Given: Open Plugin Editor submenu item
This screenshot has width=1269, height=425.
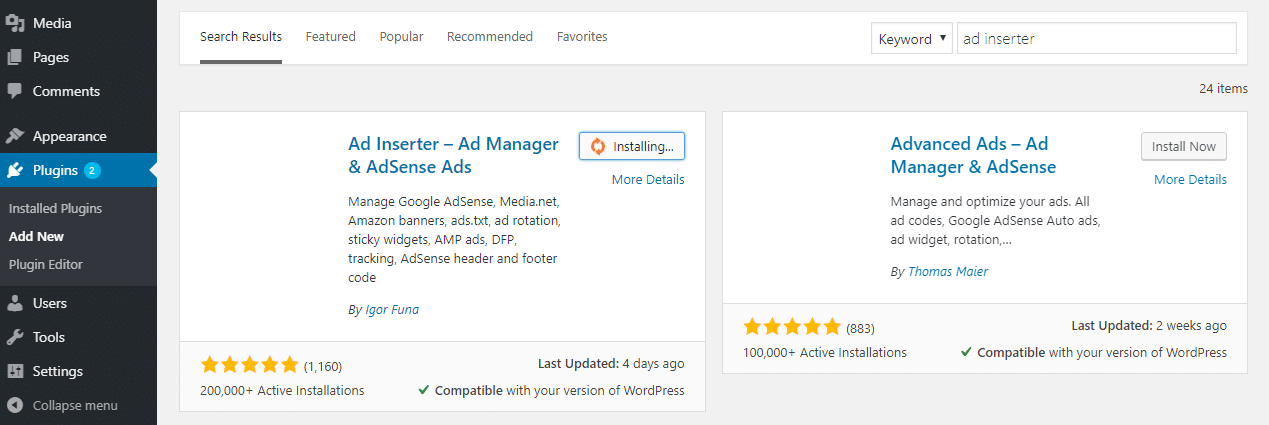Looking at the screenshot, I should (x=45, y=265).
